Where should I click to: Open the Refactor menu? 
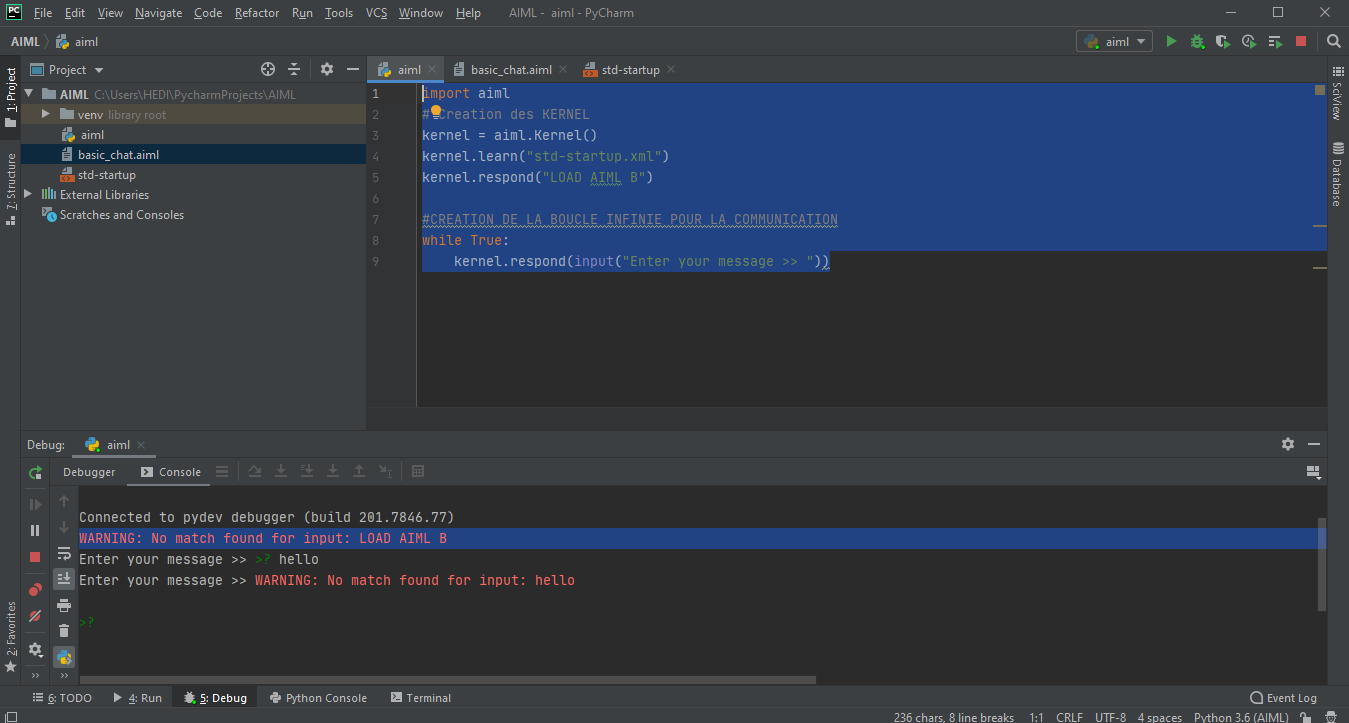click(x=257, y=13)
